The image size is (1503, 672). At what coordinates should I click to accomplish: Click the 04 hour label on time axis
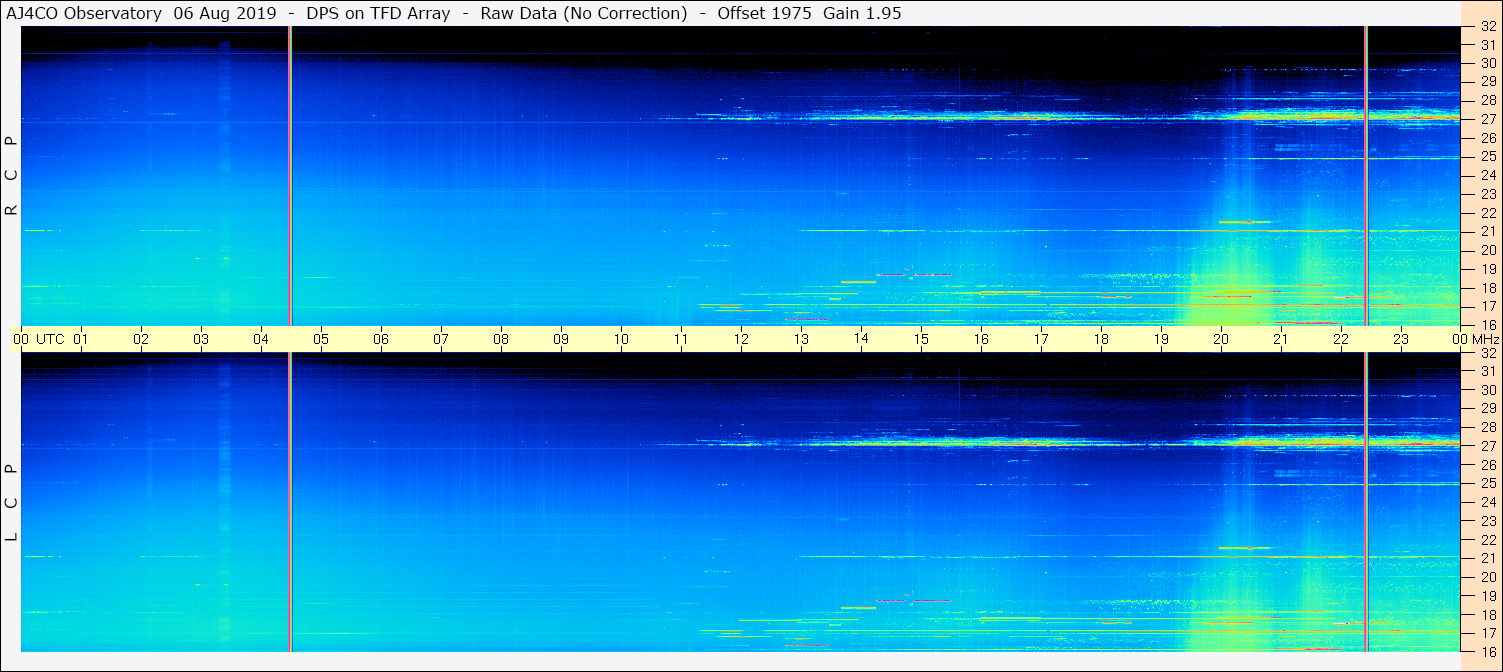pyautogui.click(x=261, y=339)
